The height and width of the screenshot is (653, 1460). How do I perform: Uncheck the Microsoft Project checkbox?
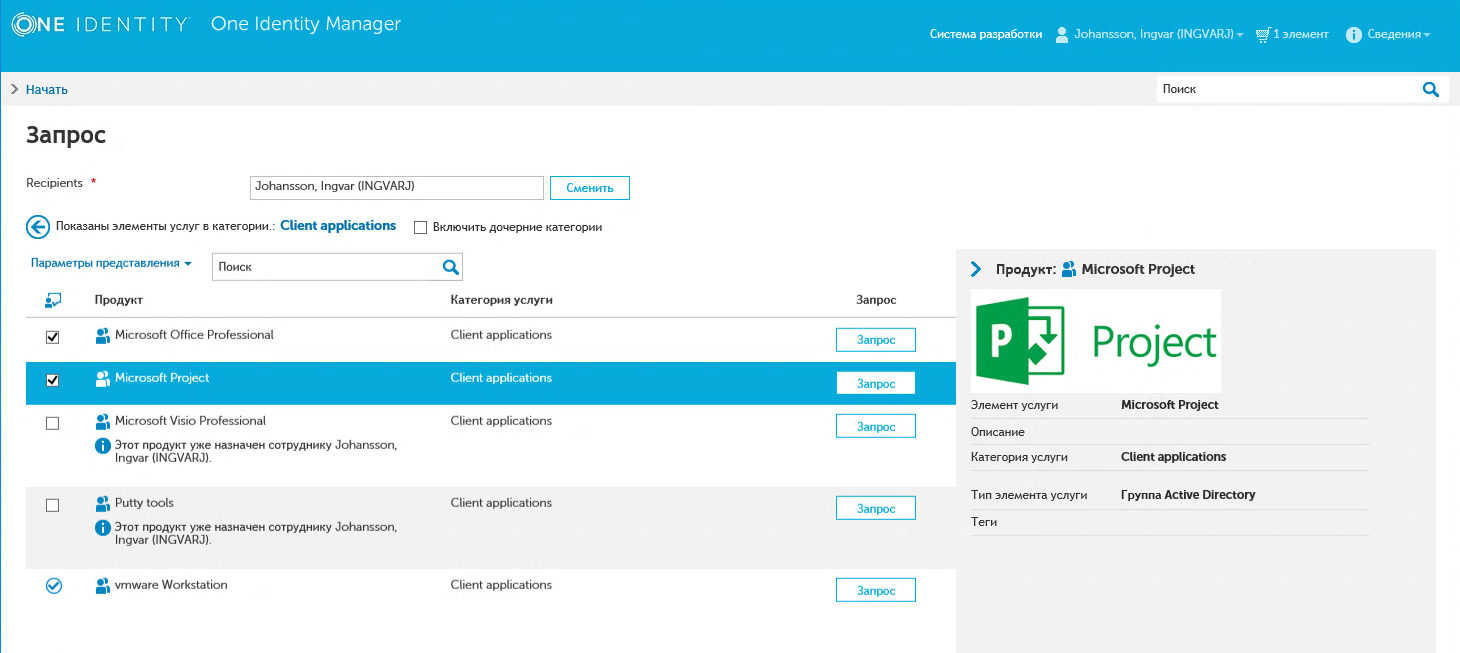pyautogui.click(x=53, y=380)
